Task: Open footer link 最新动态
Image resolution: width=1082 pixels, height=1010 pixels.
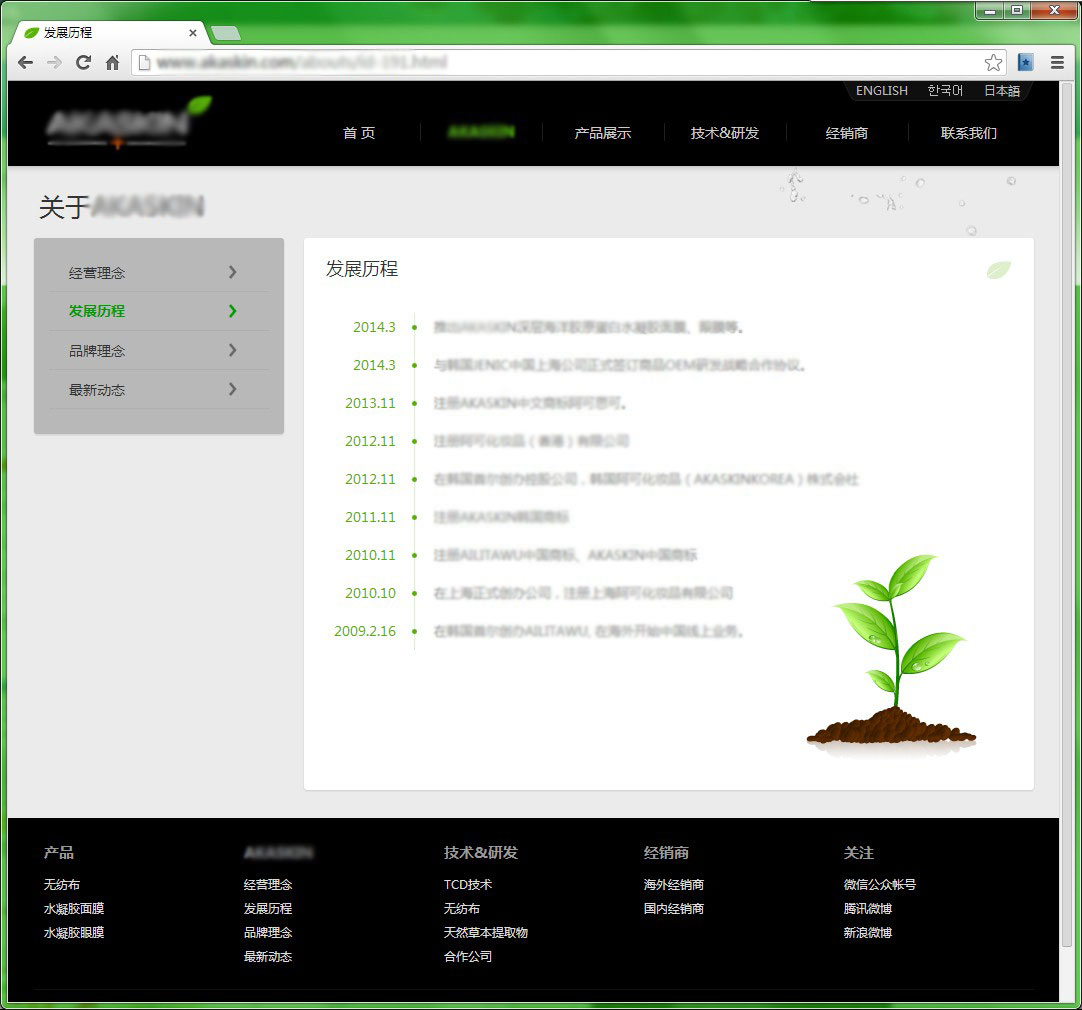Action: coord(268,957)
